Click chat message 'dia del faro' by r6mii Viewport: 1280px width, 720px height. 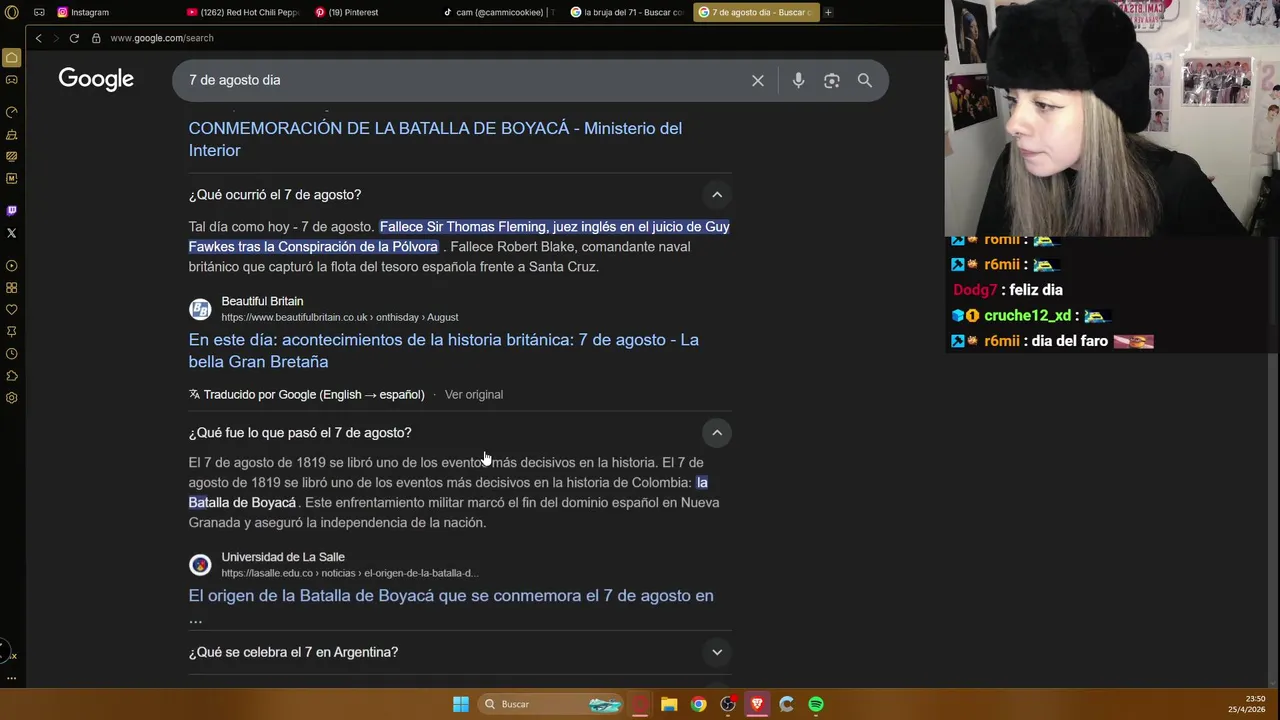(1070, 341)
